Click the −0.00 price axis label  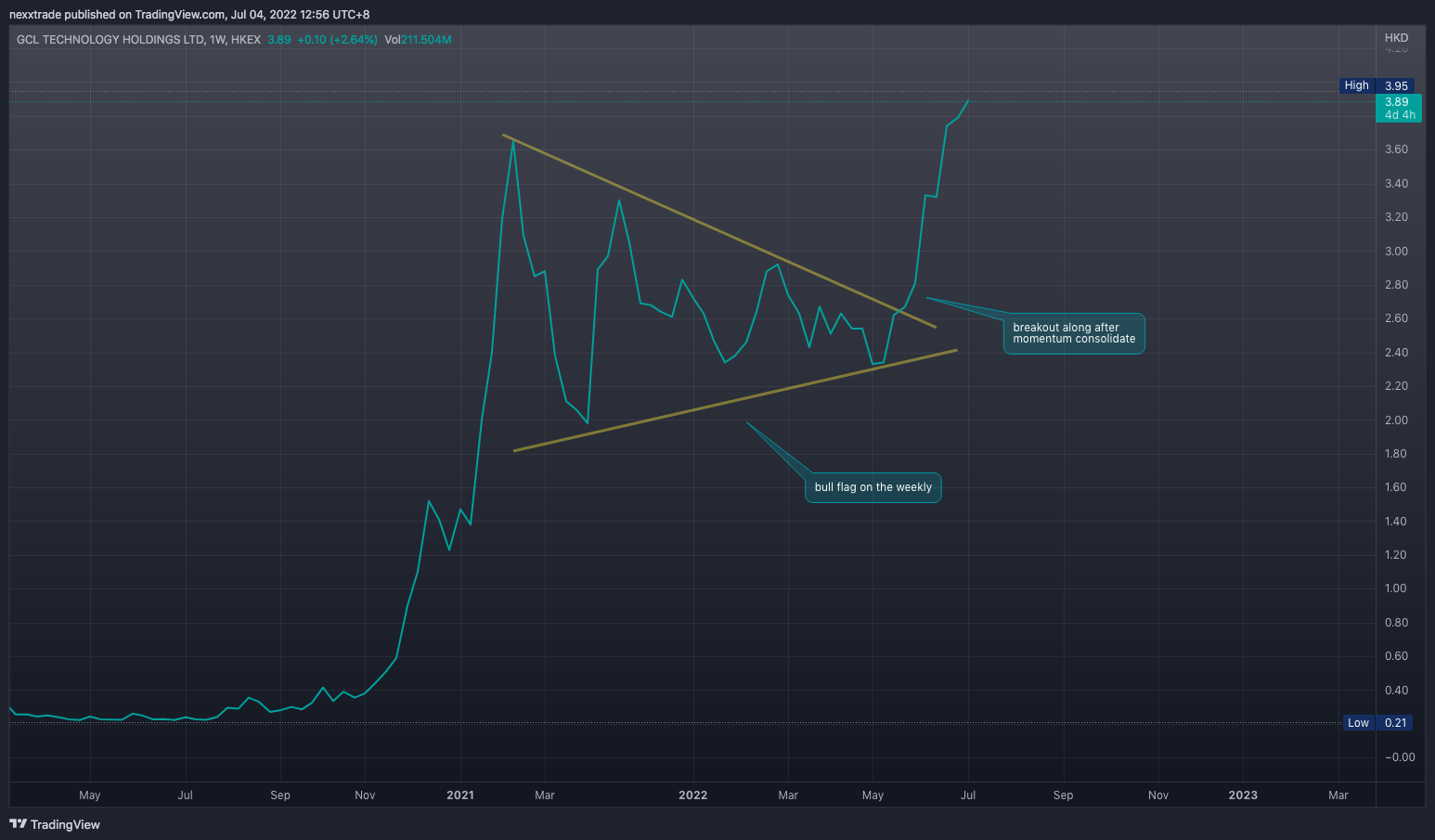point(1400,757)
